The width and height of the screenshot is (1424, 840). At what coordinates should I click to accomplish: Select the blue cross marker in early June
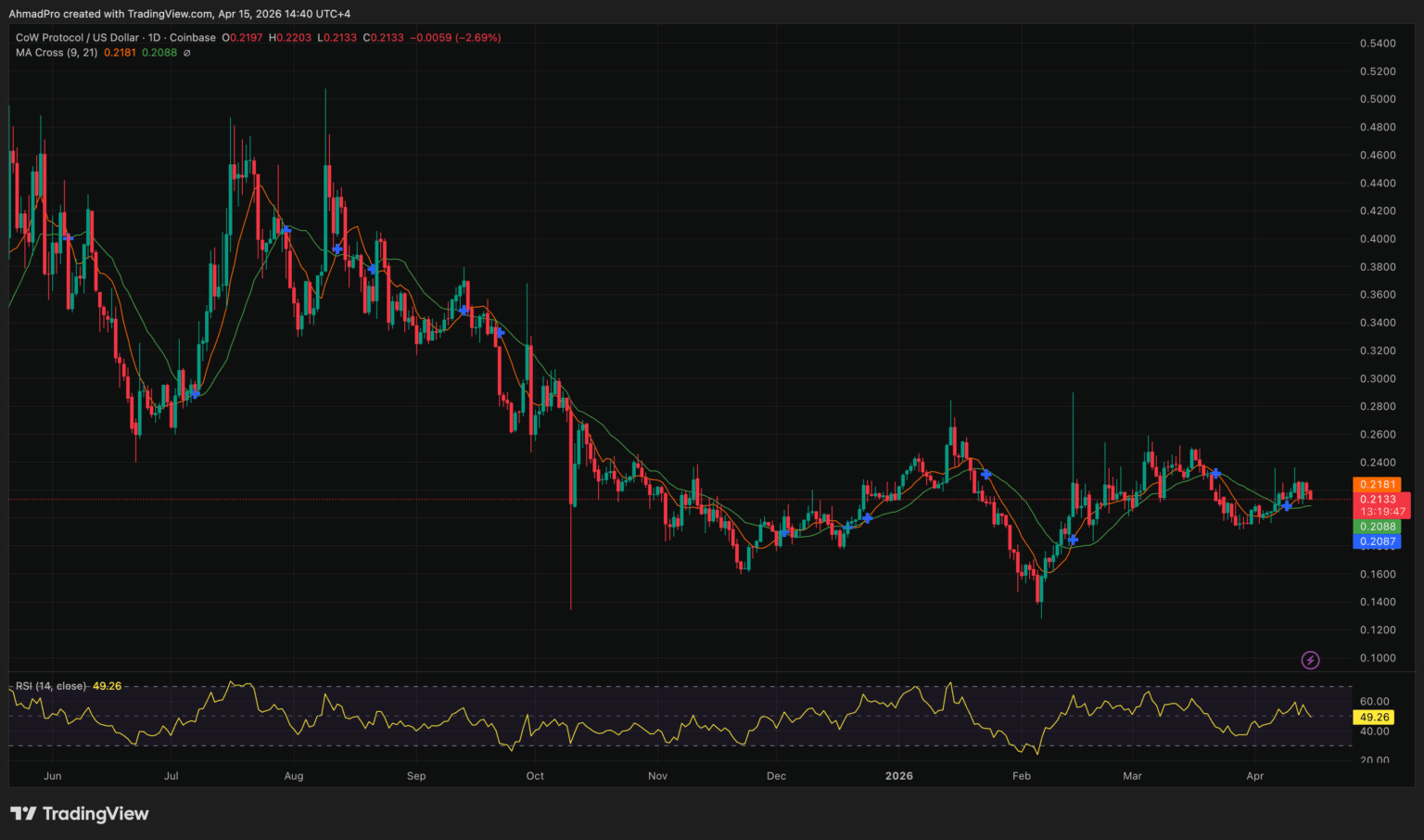pyautogui.click(x=68, y=237)
